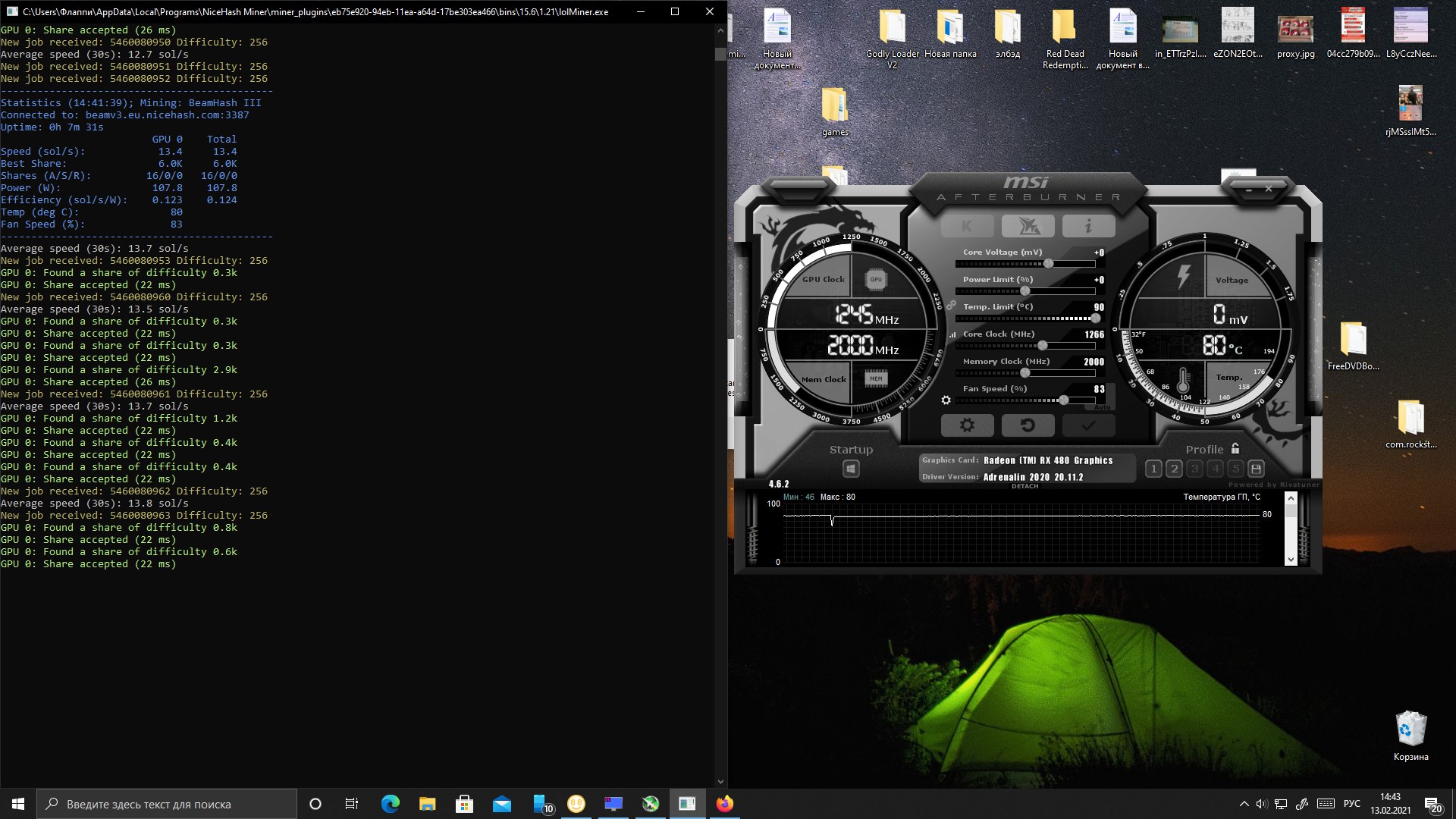The width and height of the screenshot is (1456, 819).
Task: Open Afterburner settings gear button
Action: (967, 425)
